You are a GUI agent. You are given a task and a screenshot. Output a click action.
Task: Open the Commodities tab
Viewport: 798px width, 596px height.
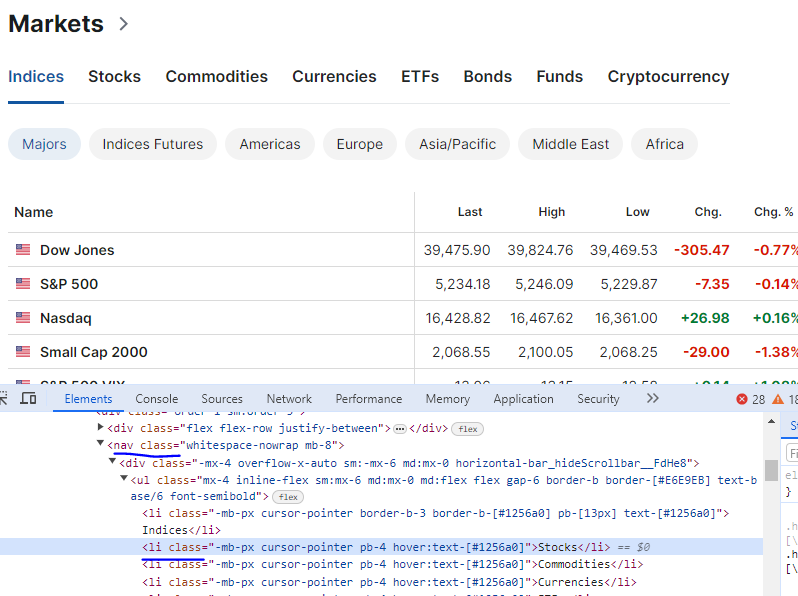(x=216, y=76)
